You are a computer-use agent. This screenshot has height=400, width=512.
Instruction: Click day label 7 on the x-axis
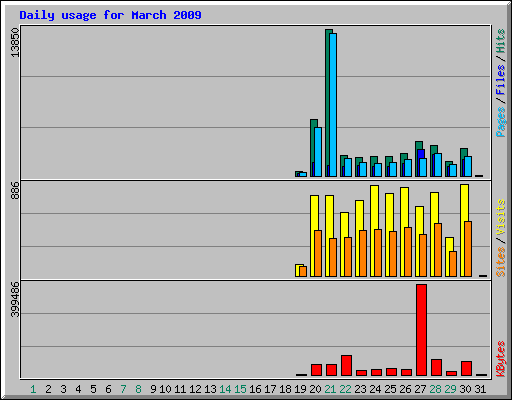click(123, 389)
